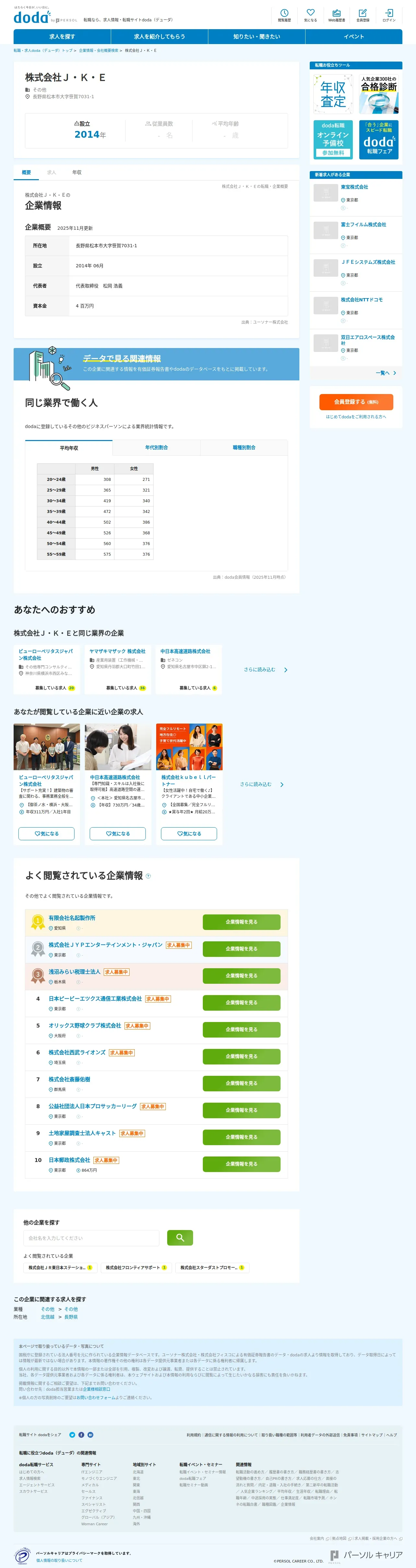View company info for 浅沼みらい税理士法人

(x=241, y=975)
